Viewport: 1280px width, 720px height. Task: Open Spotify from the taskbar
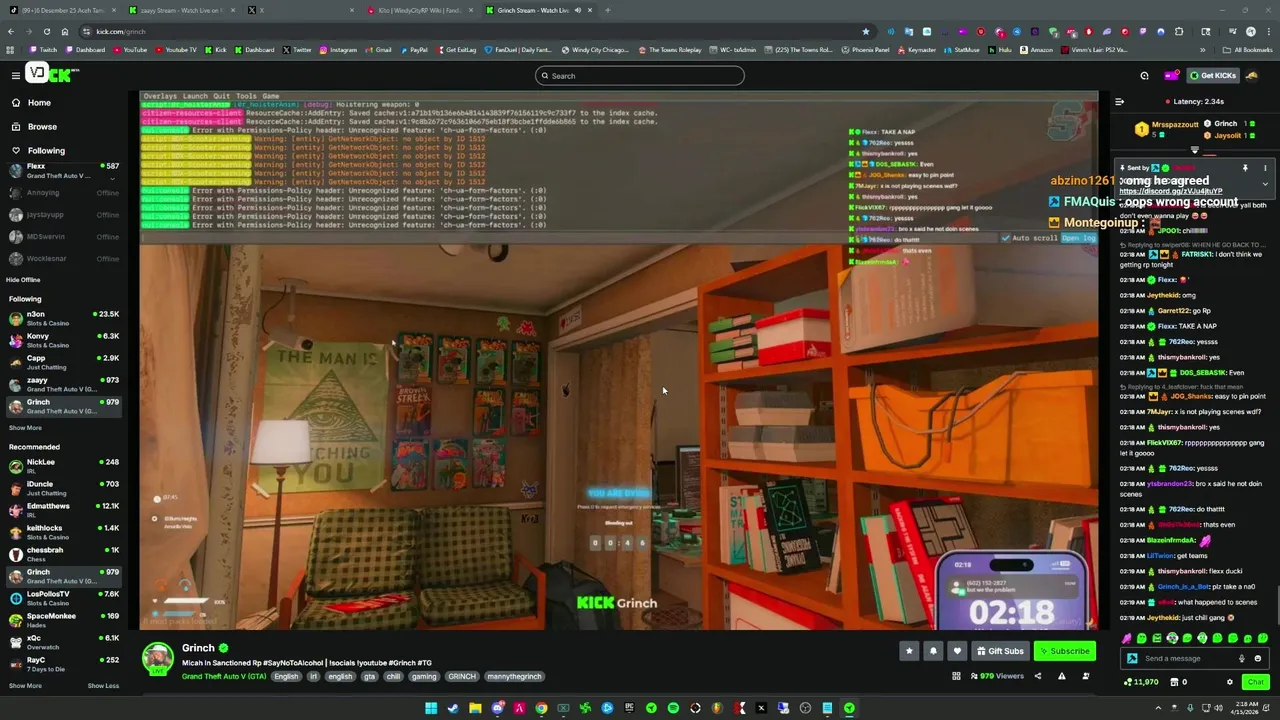673,708
